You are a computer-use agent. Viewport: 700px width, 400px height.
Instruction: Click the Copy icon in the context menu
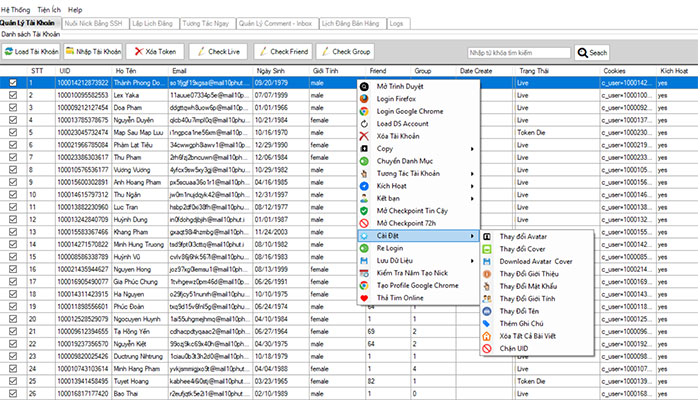[364, 149]
